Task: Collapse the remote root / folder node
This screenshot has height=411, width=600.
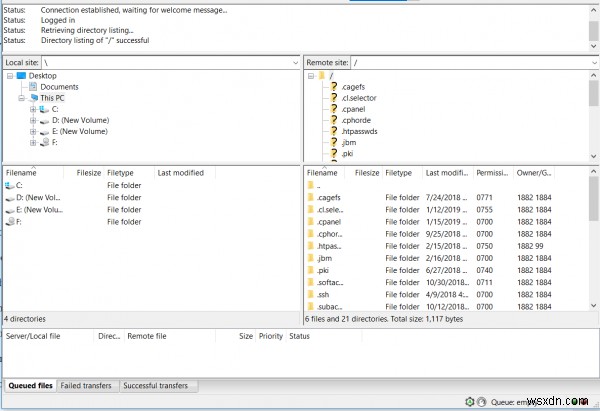Action: click(311, 76)
